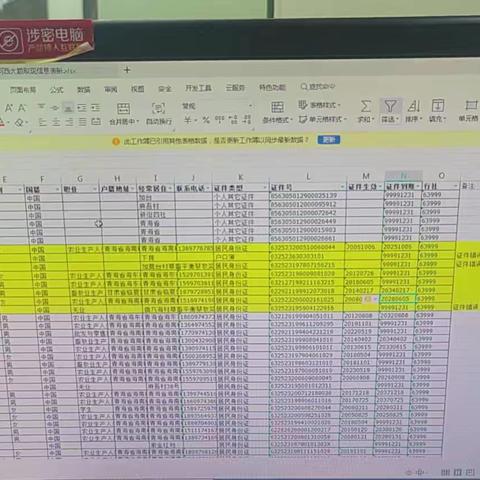Image resolution: width=480 pixels, height=480 pixels.
Task: Open the 证件号 column filter arrow
Action: [342, 187]
